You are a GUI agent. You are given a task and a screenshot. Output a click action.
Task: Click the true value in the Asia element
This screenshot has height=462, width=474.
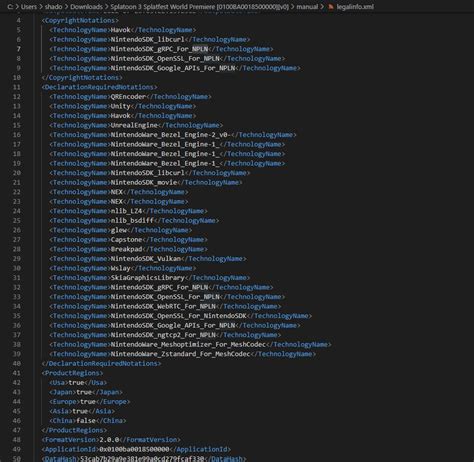tap(80, 411)
